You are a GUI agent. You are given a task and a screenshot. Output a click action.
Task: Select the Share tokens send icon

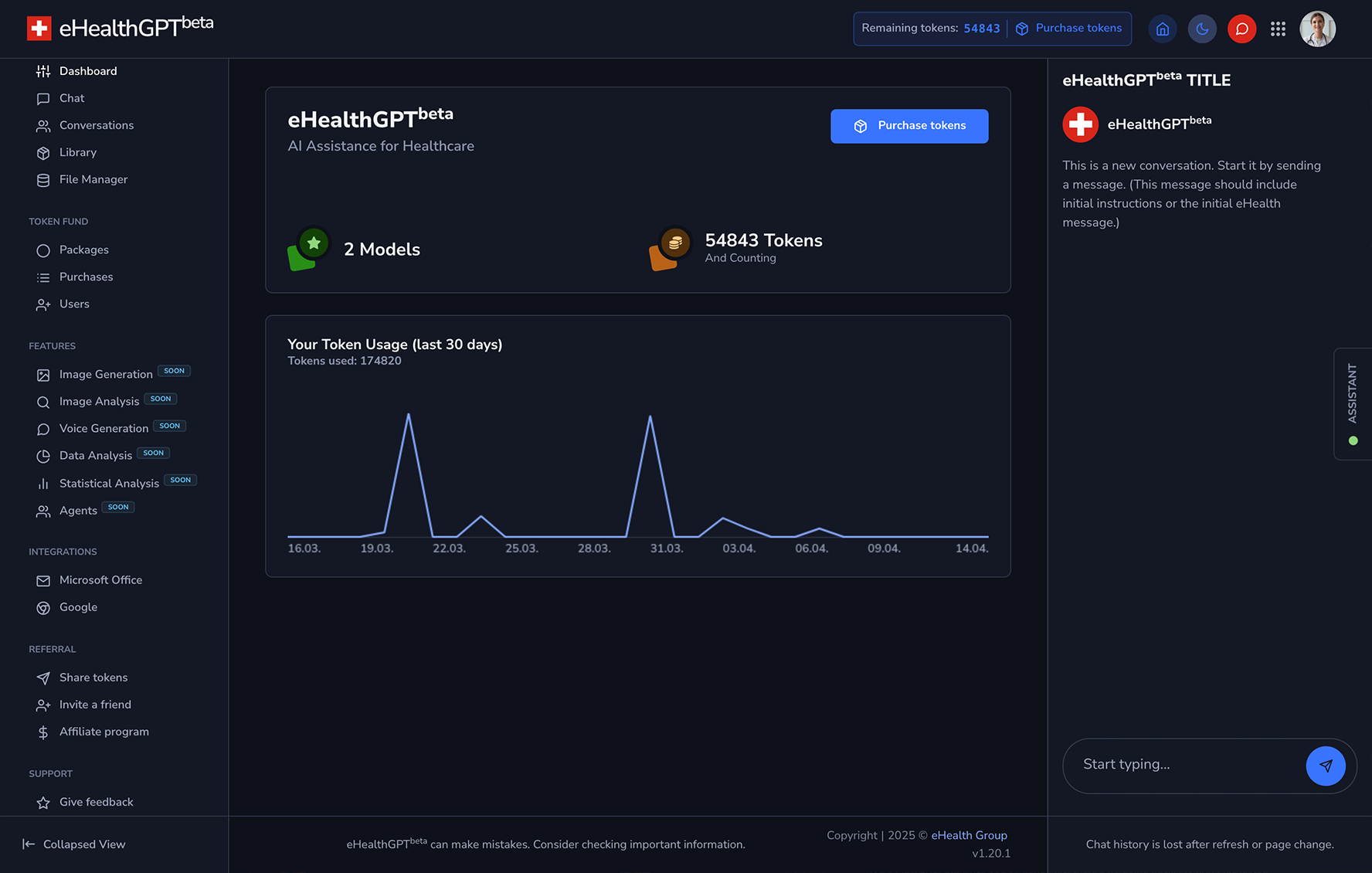pos(43,678)
